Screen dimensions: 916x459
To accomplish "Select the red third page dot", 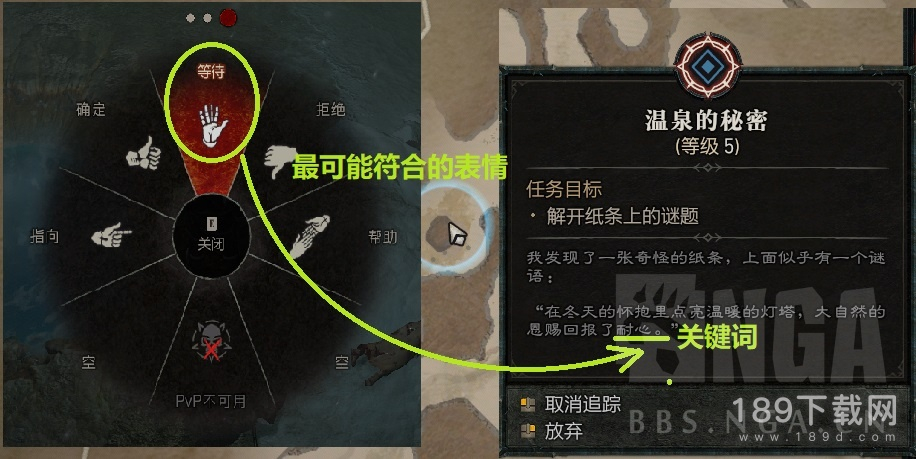I will click(x=228, y=18).
